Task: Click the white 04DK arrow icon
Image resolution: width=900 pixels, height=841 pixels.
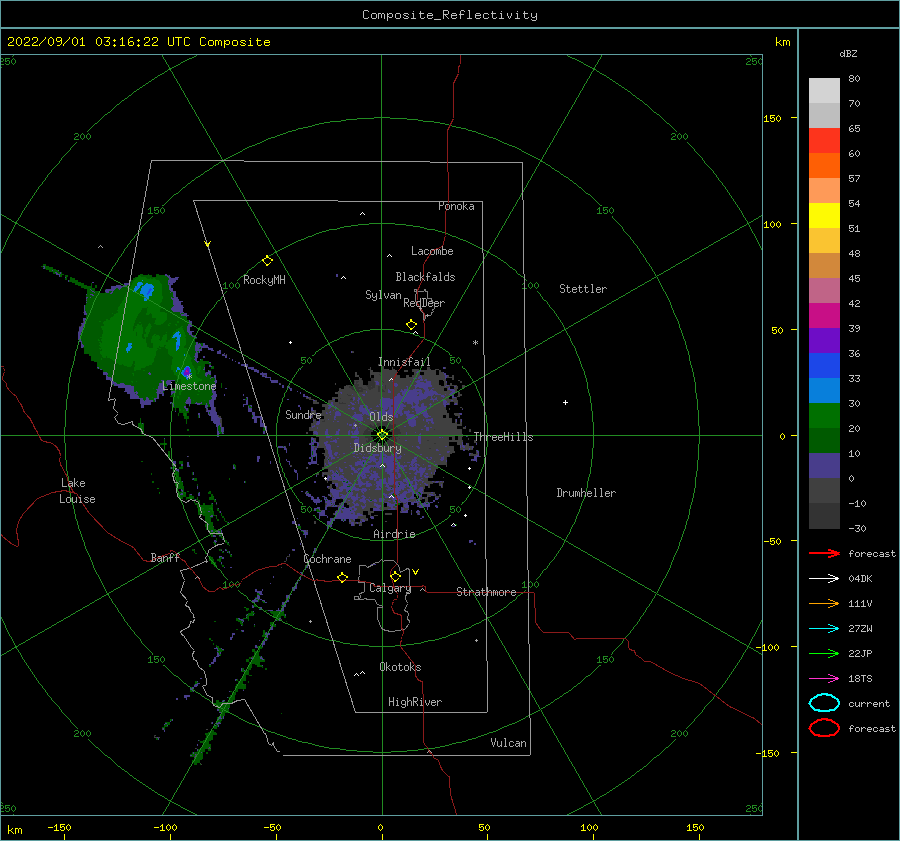Action: (824, 579)
